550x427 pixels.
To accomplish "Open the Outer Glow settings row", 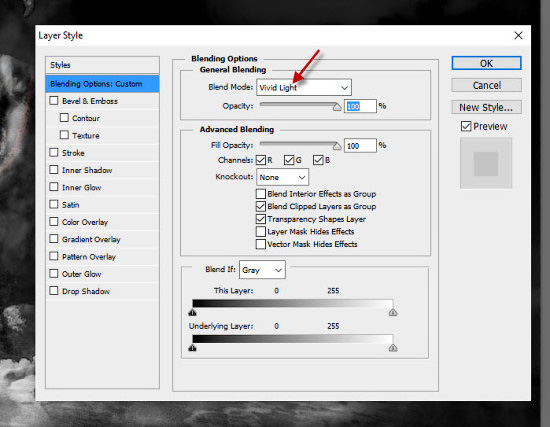I will (102, 274).
